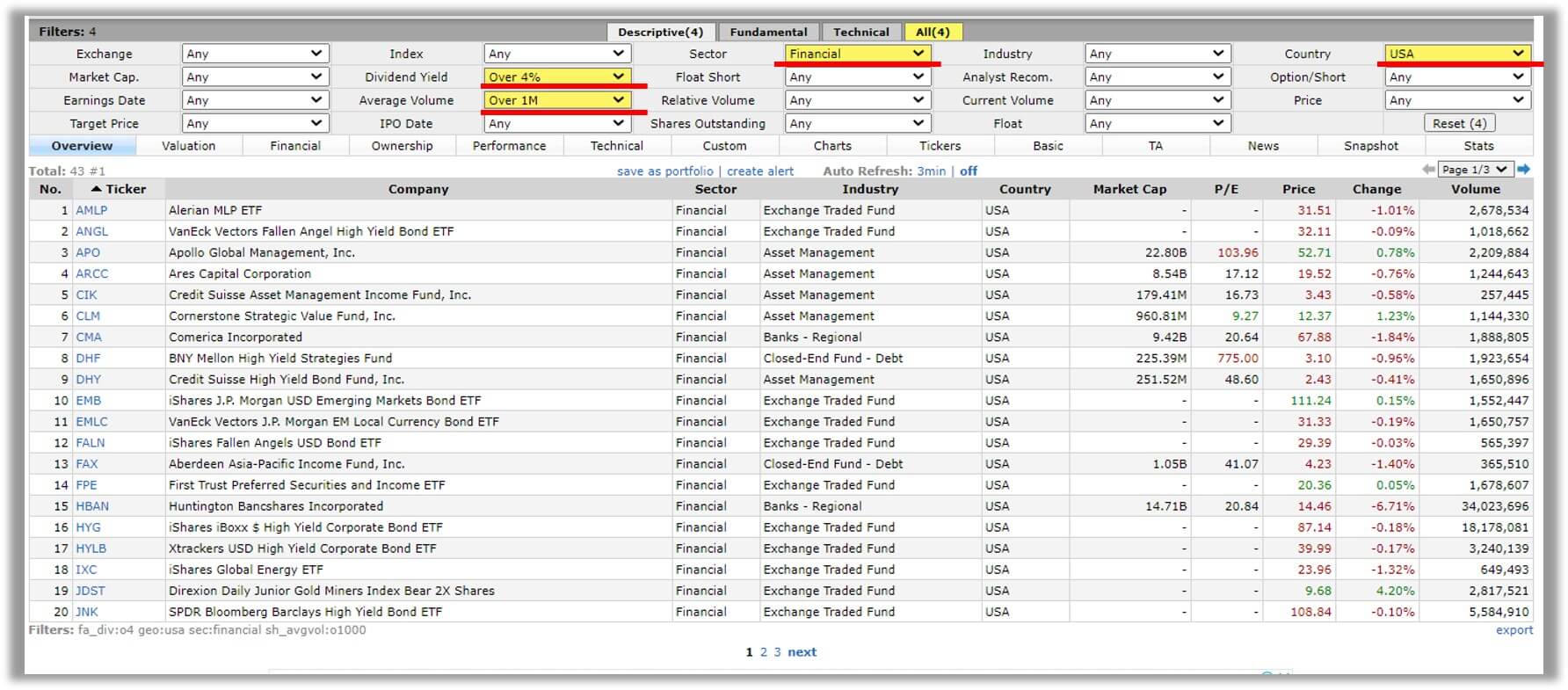Go to the previous page with the left arrow icon

coord(1428,170)
